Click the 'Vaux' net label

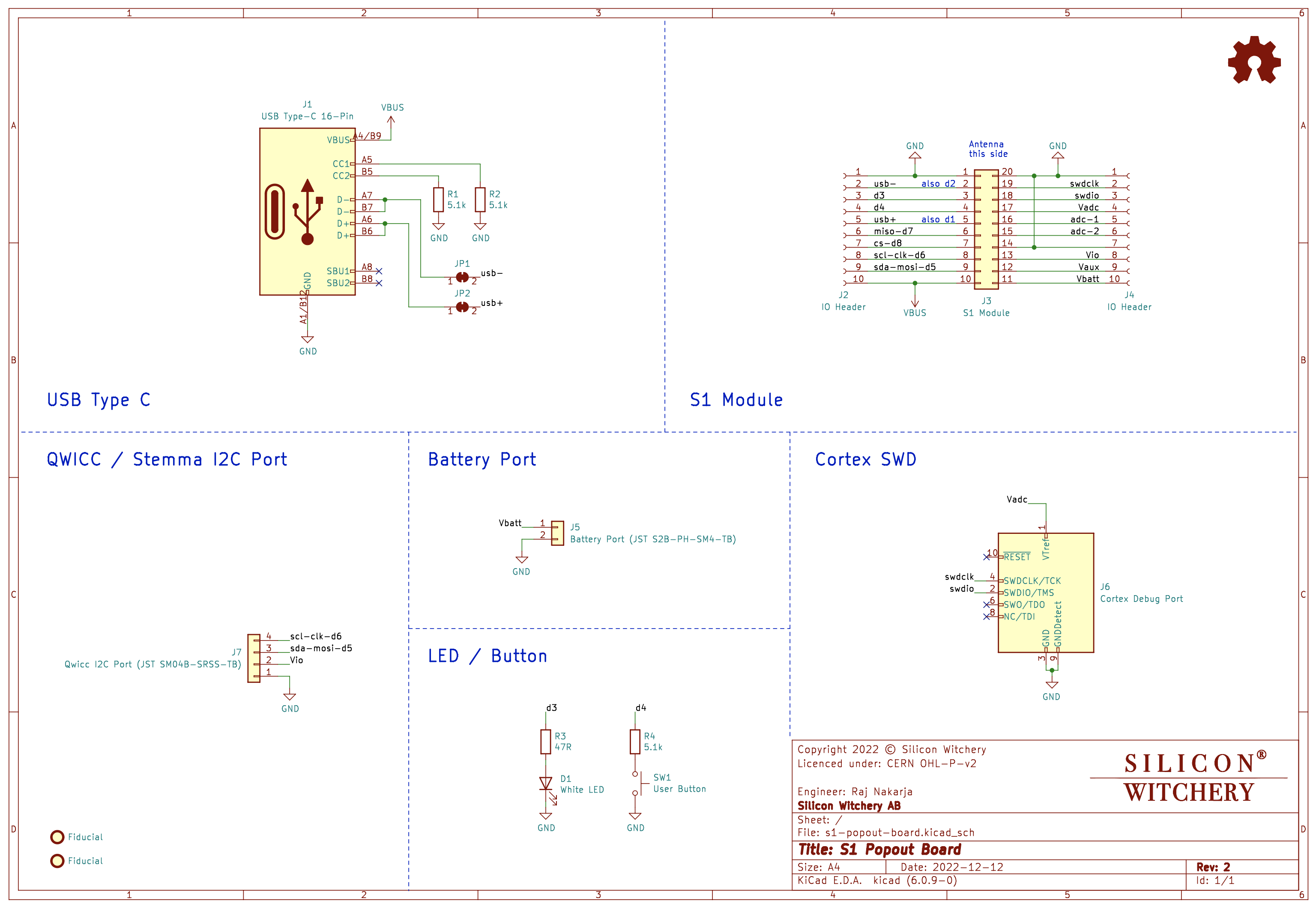pos(1089,267)
